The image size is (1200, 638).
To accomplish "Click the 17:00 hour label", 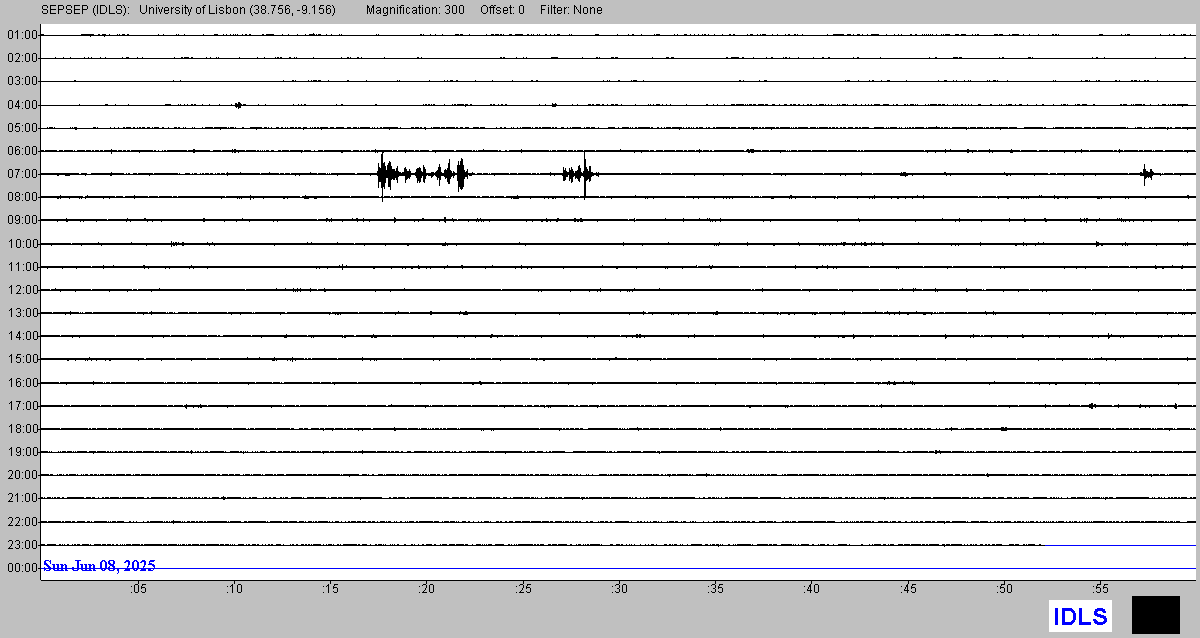I will (x=22, y=406).
